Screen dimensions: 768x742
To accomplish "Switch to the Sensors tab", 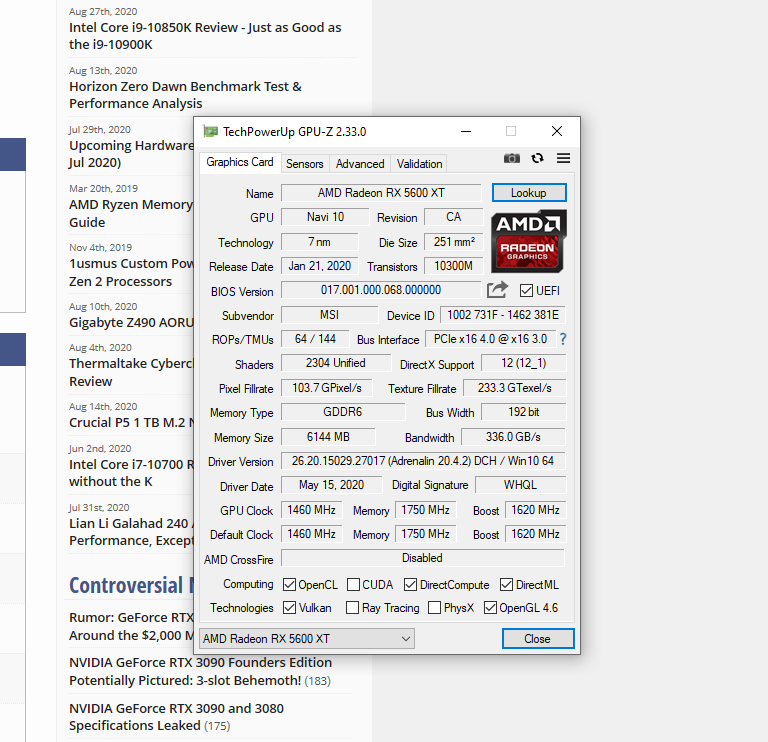I will [x=305, y=164].
